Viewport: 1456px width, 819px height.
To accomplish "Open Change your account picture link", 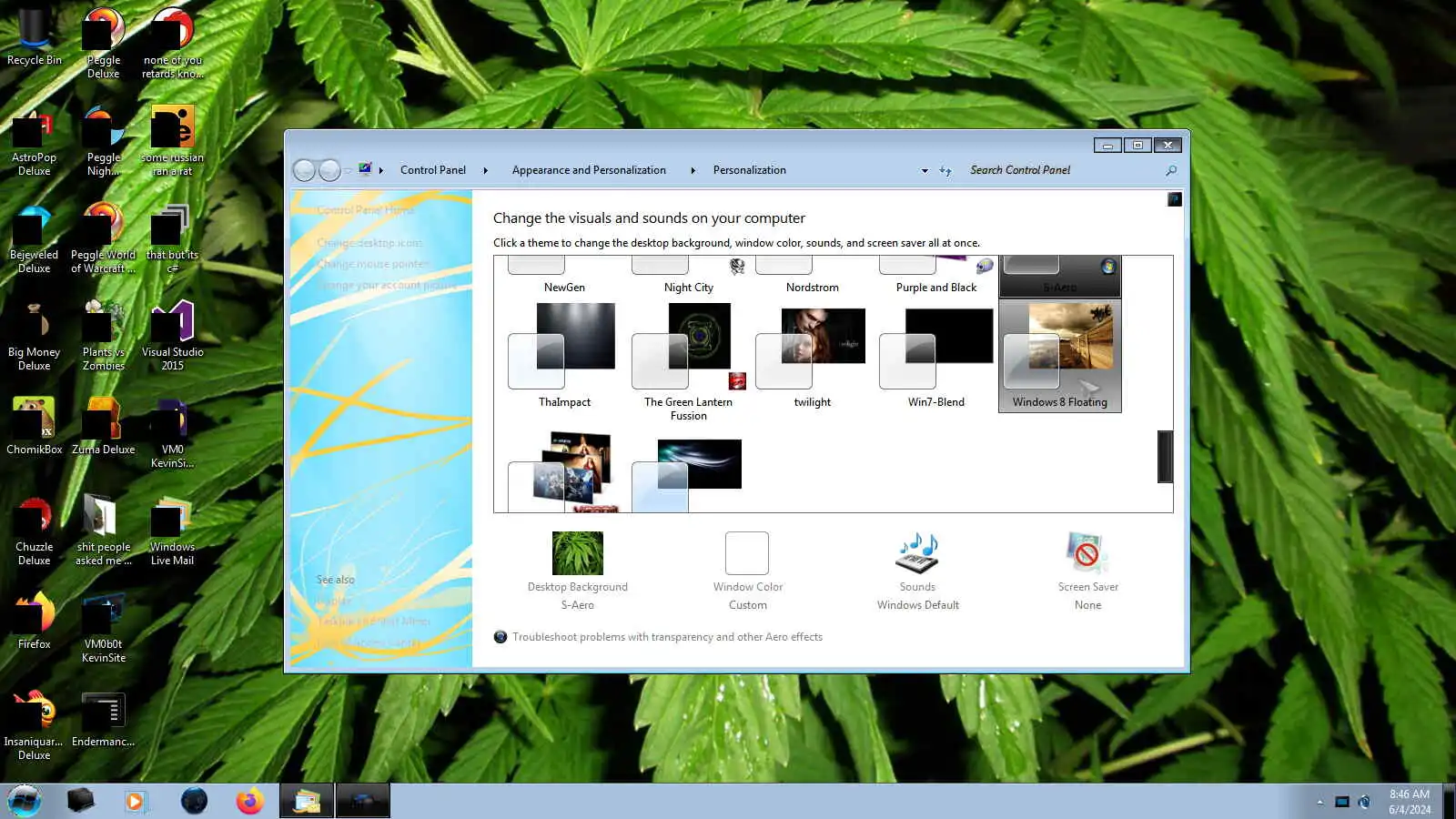I will click(386, 285).
